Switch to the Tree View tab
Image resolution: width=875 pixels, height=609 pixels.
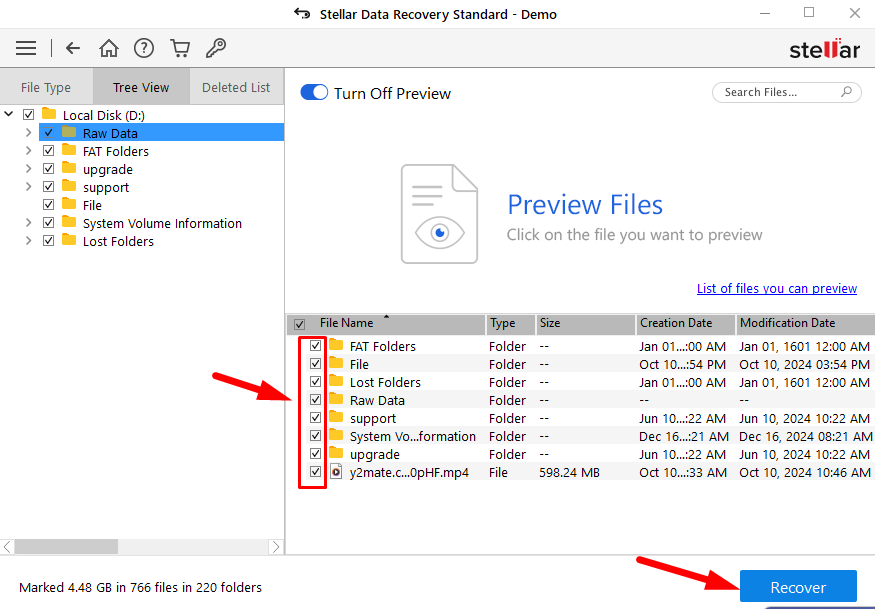pyautogui.click(x=141, y=87)
